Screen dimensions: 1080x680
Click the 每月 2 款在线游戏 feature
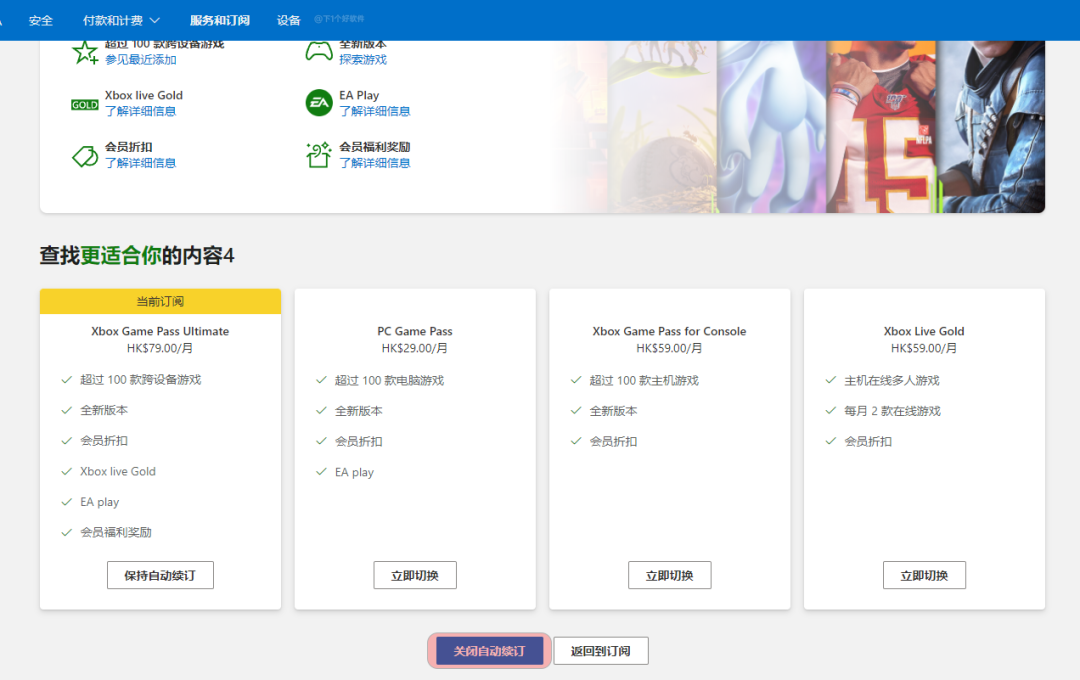[x=893, y=411]
